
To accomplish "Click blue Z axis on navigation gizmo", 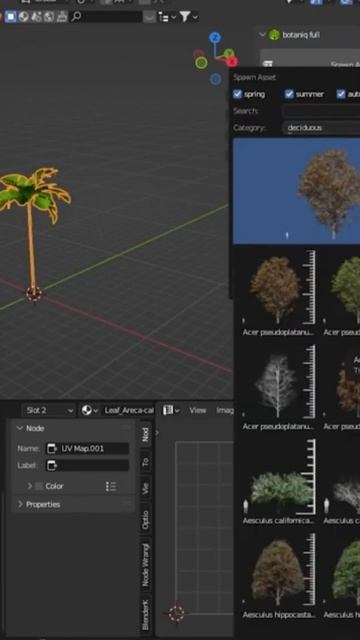I will click(x=215, y=38).
